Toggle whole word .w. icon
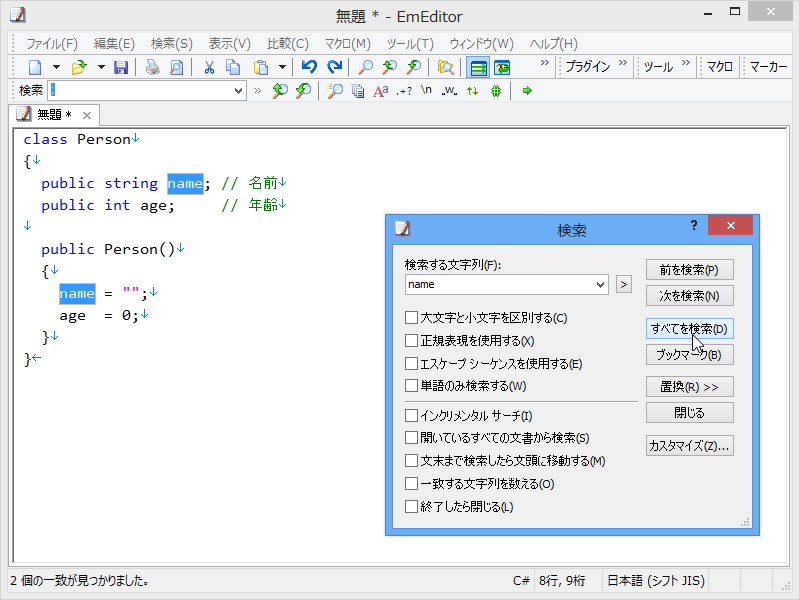The width and height of the screenshot is (800, 600). click(x=449, y=91)
